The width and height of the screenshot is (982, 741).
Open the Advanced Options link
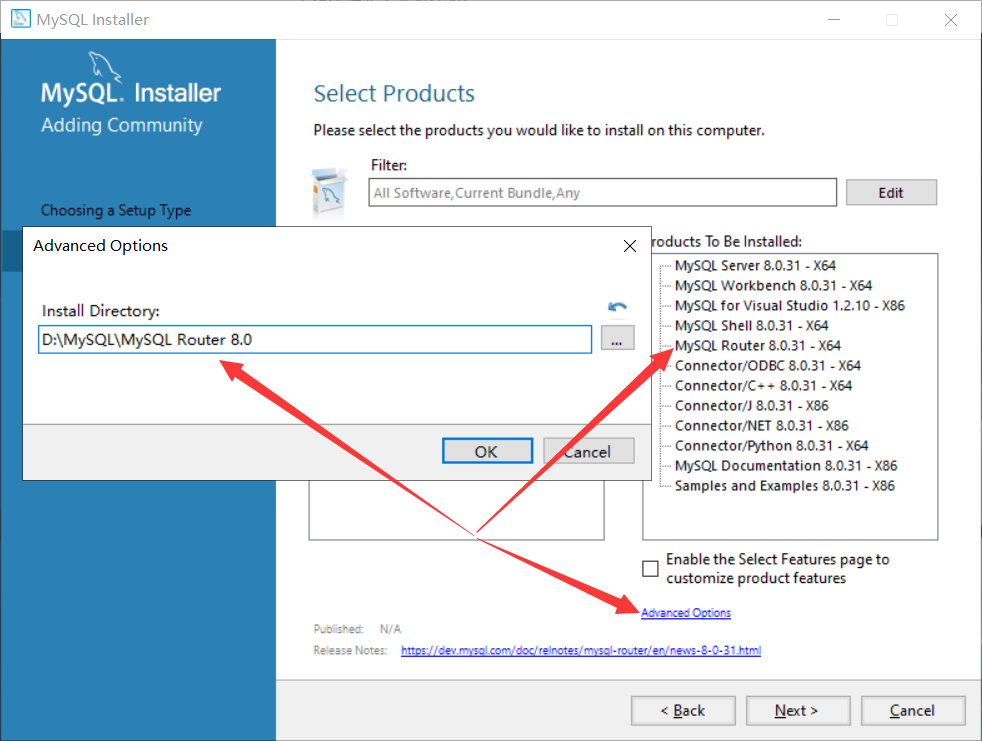click(x=686, y=613)
